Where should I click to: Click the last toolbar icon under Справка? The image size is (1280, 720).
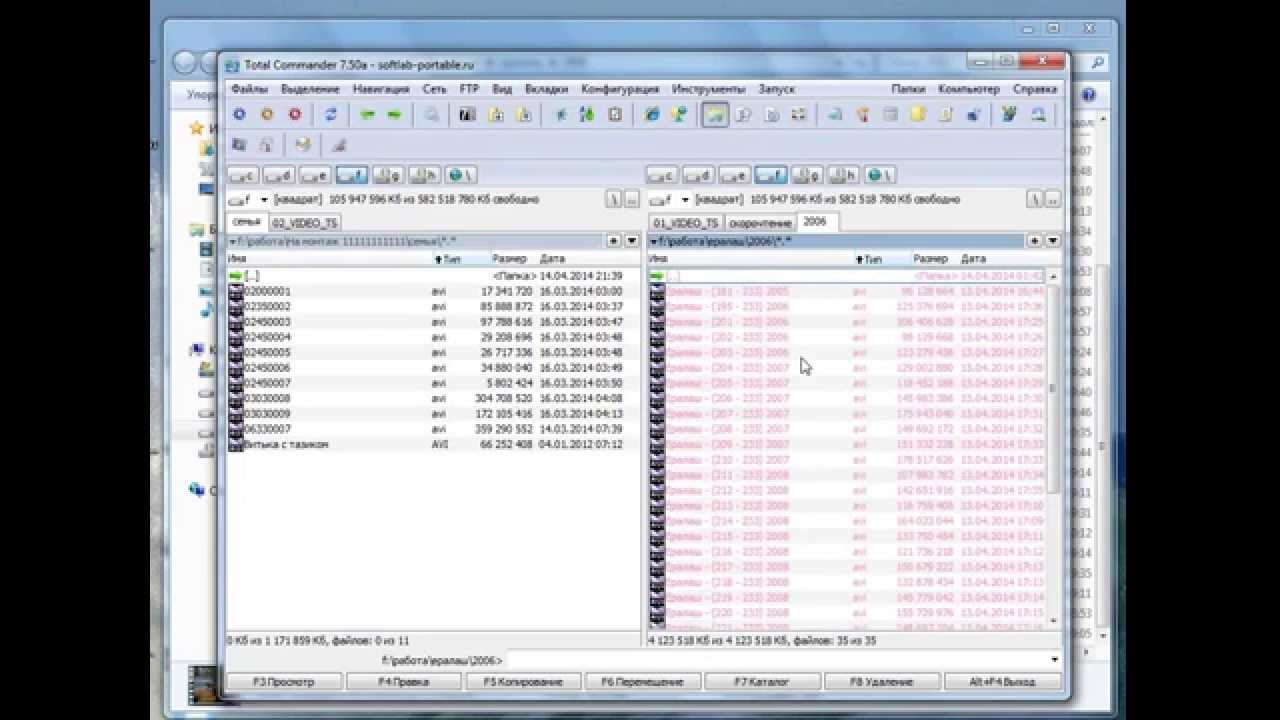[1038, 115]
